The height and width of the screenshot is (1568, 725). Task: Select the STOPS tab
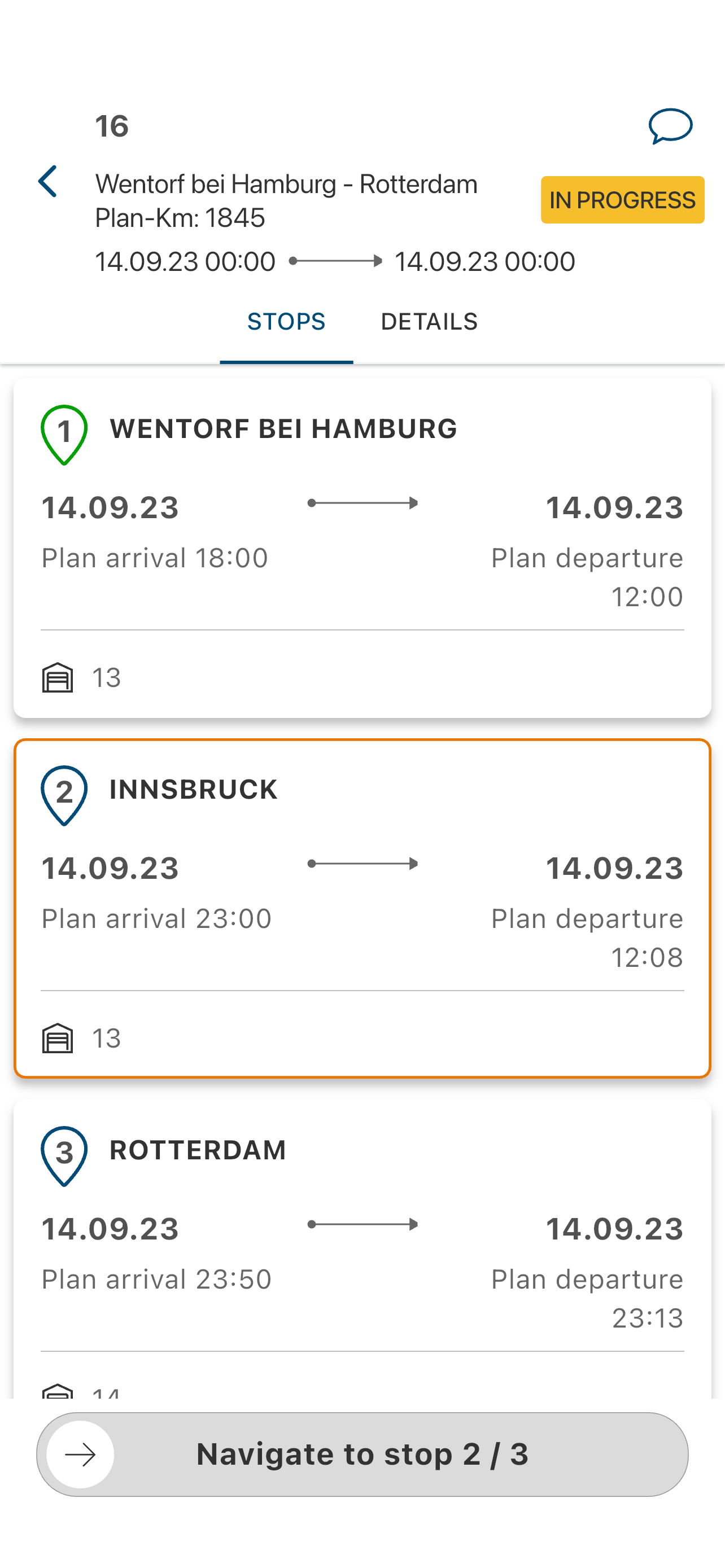coord(286,322)
